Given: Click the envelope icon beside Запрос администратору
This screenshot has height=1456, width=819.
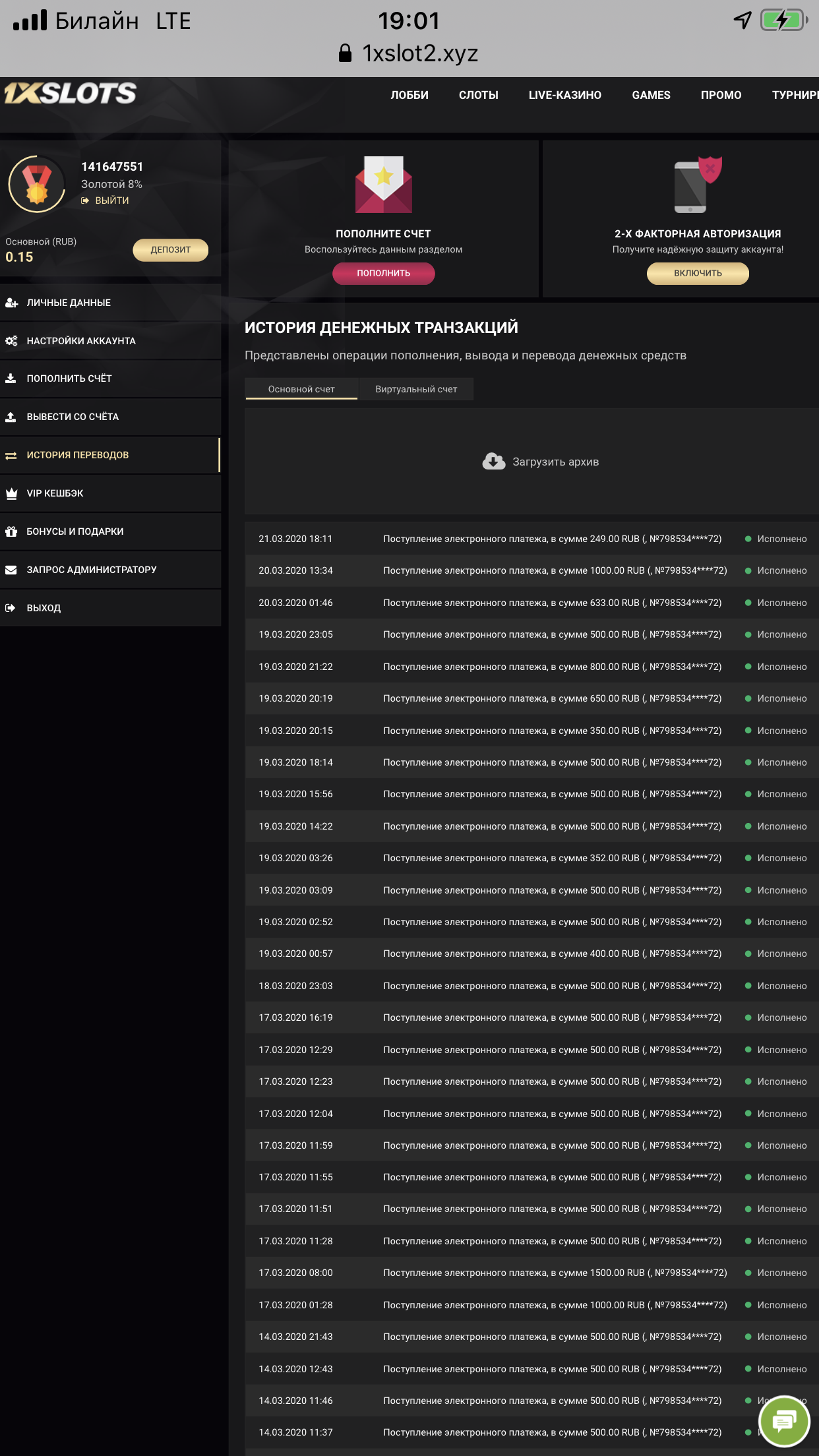Looking at the screenshot, I should (x=11, y=570).
